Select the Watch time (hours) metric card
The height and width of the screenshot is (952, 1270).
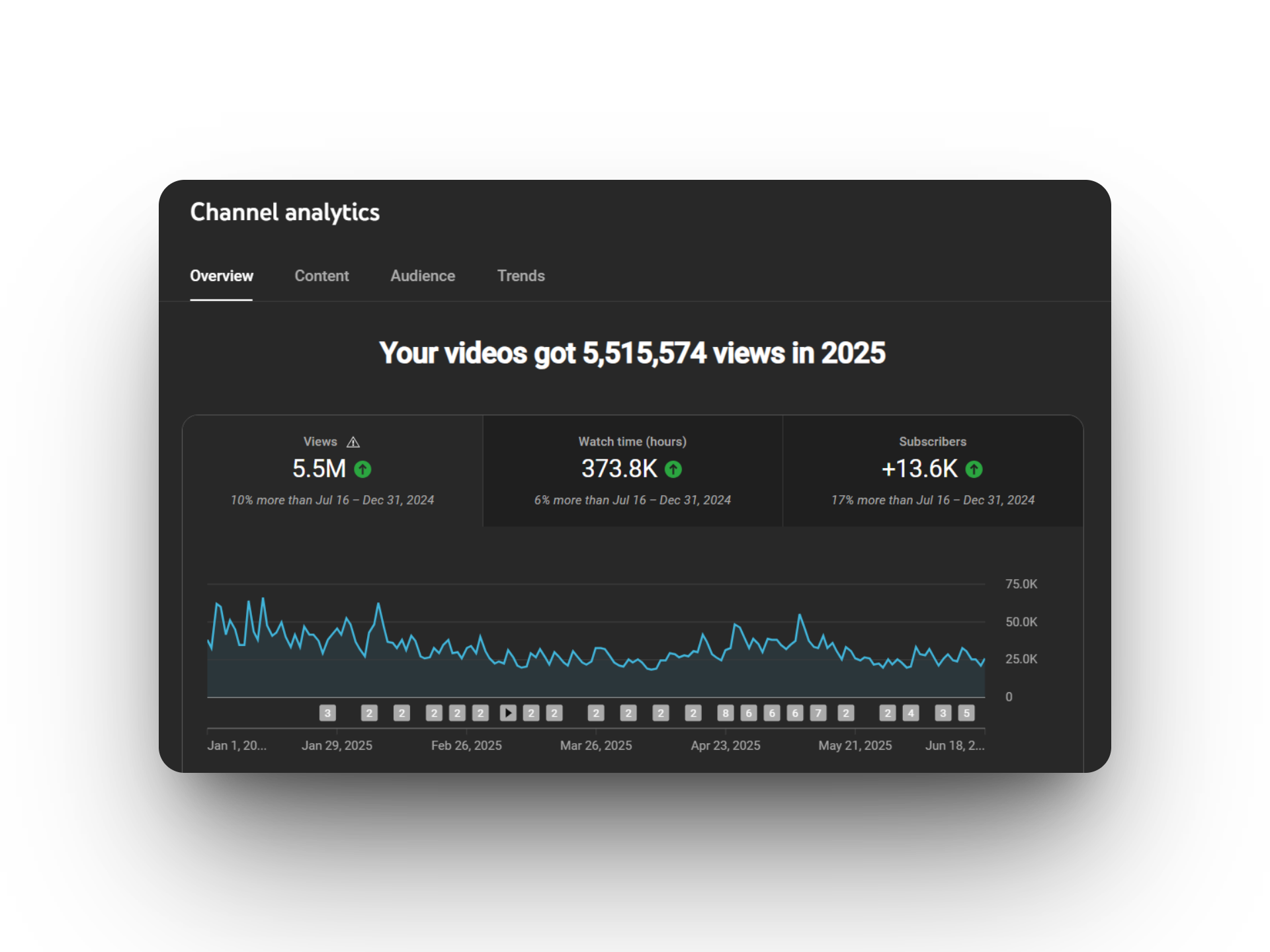coord(632,471)
